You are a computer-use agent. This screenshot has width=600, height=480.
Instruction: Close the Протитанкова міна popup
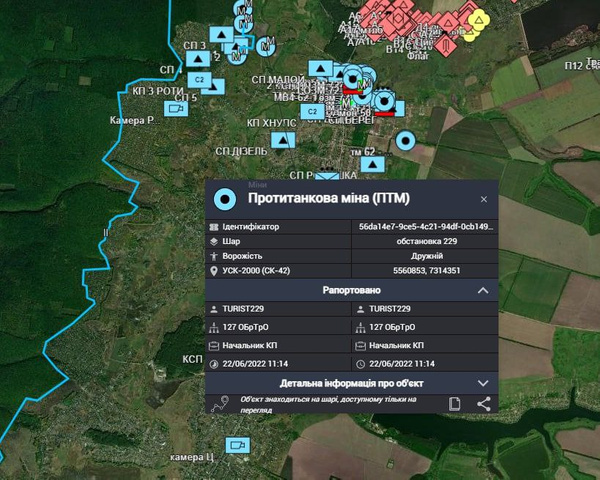click(x=484, y=199)
